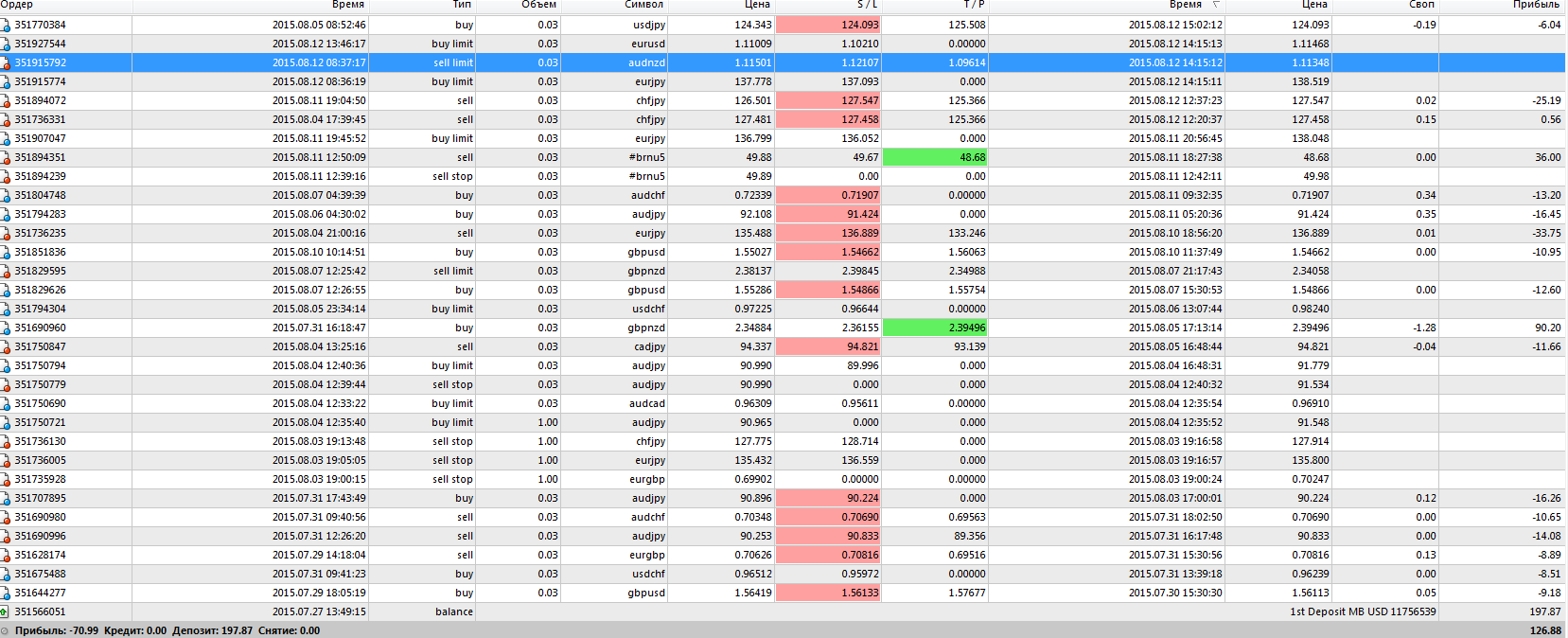1568x638 pixels.
Task: Click the order icon beside 351736235
Action: click(x=6, y=233)
